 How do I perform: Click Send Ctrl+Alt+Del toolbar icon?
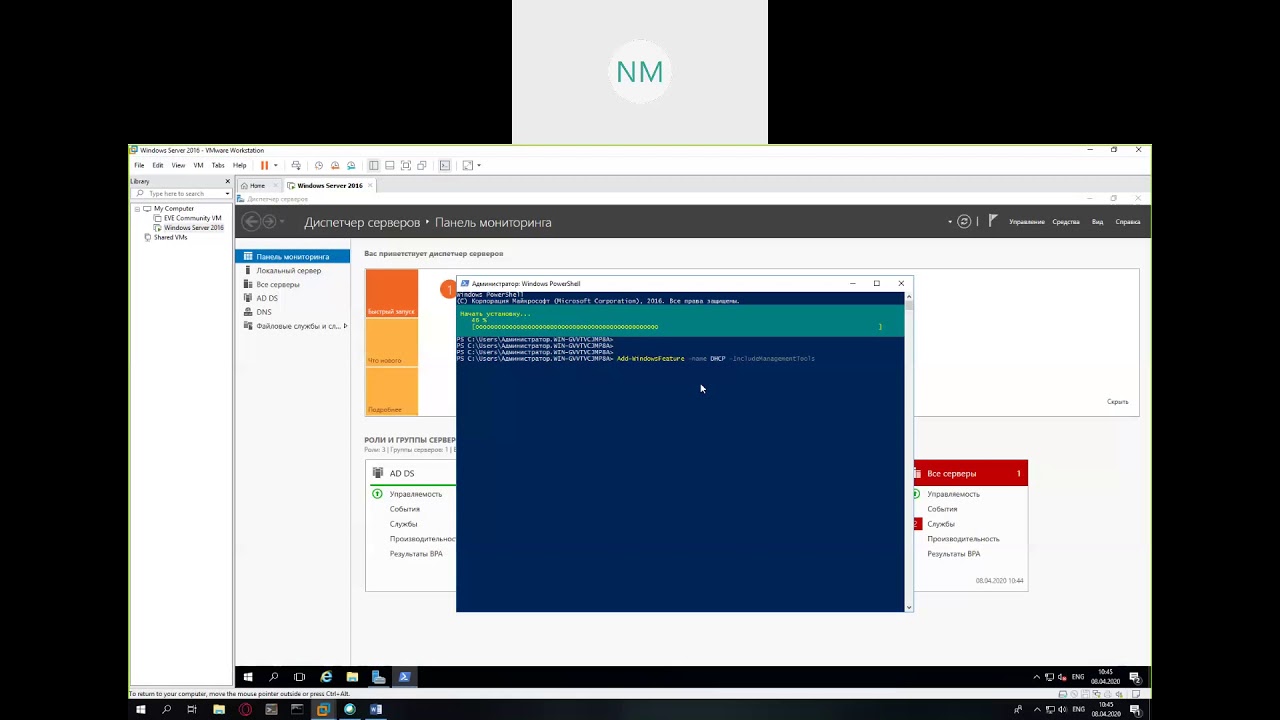(296, 165)
